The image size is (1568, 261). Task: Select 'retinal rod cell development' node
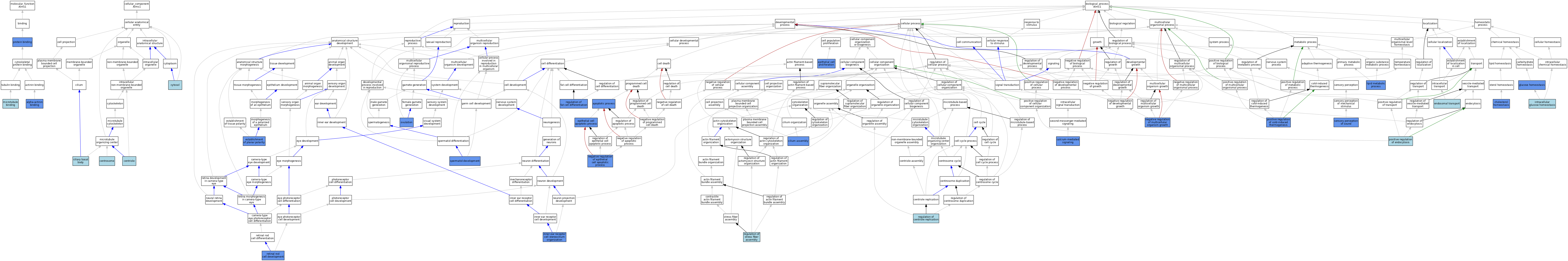tap(273, 255)
